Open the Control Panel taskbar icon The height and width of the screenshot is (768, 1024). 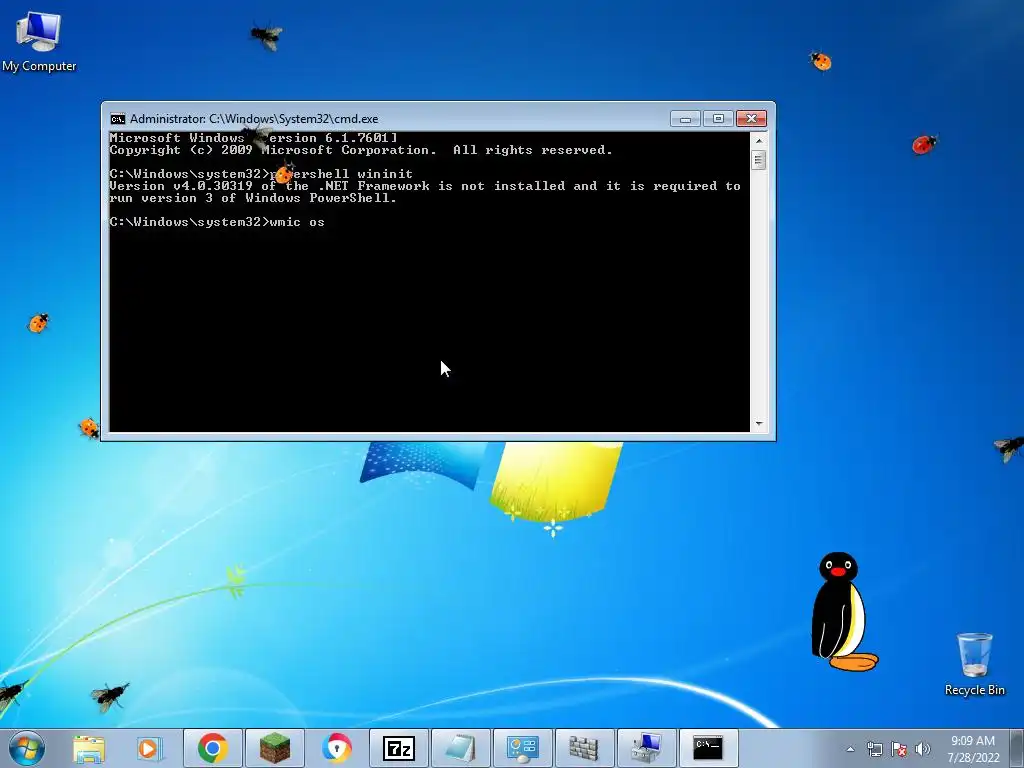pos(522,748)
